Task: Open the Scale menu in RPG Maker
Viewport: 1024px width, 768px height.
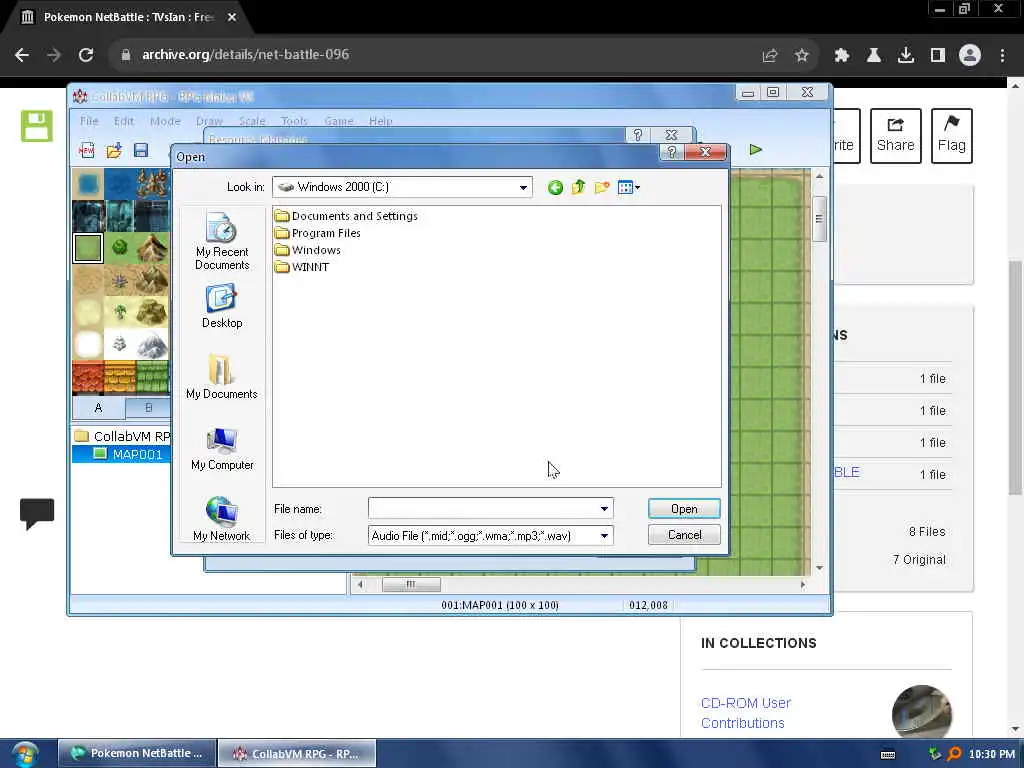Action: pyautogui.click(x=251, y=121)
